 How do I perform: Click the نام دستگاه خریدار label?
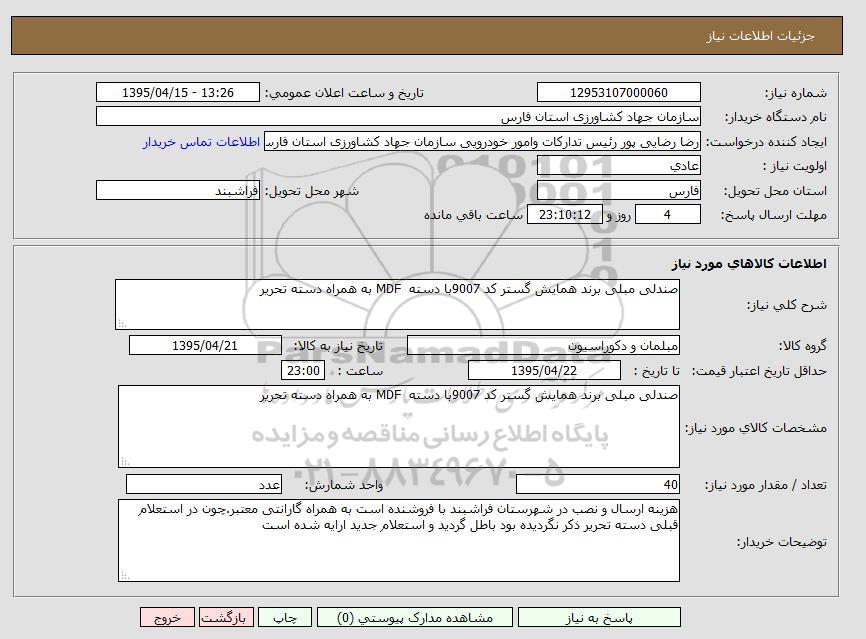point(775,118)
